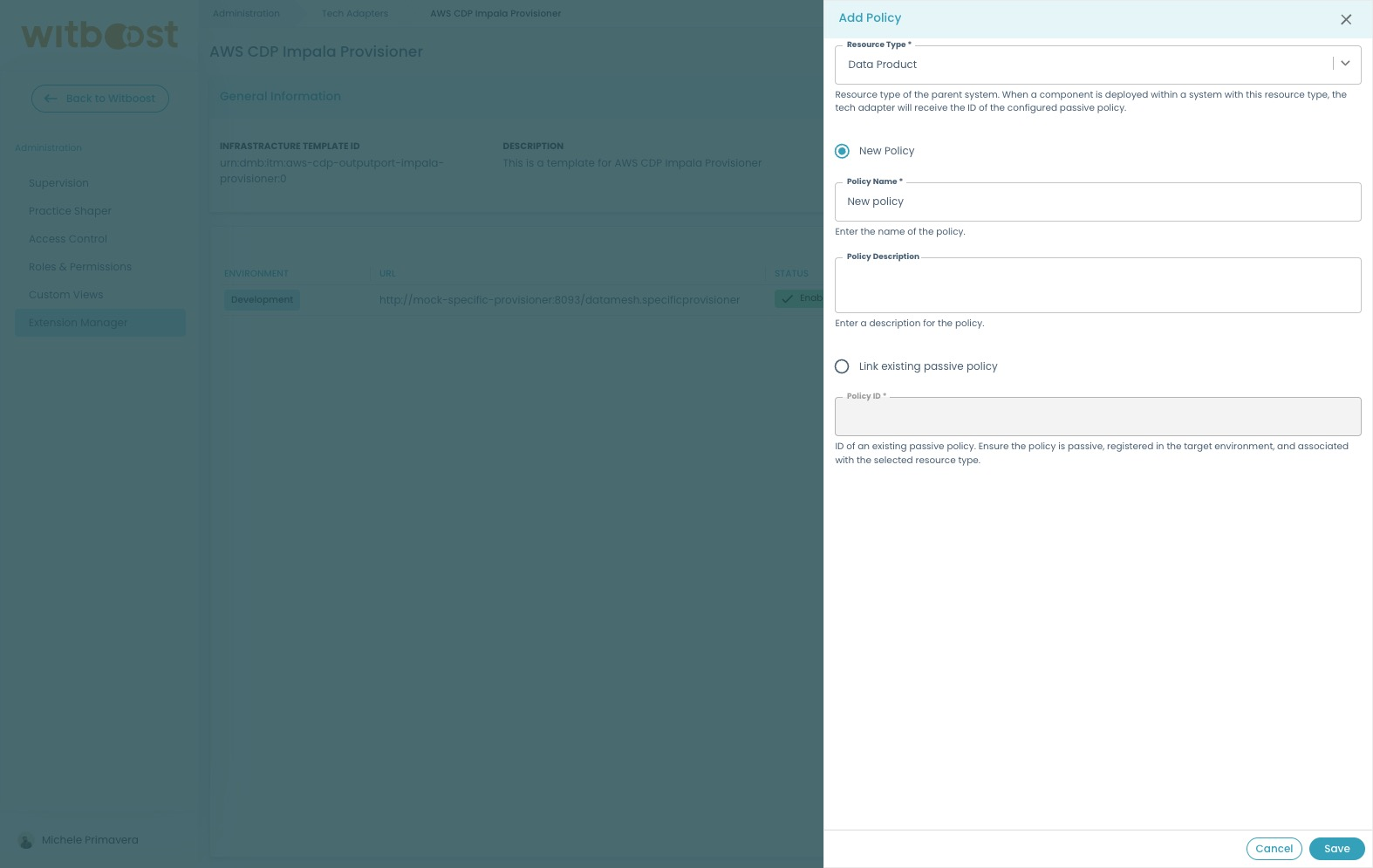
Task: Open Roles & Permissions page
Action: coord(80,267)
